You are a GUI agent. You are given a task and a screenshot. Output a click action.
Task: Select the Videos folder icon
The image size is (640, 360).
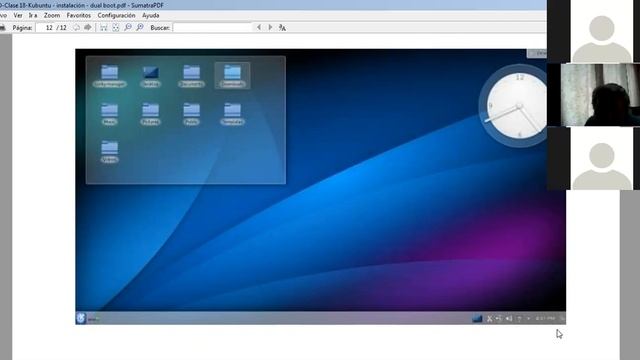109,151
